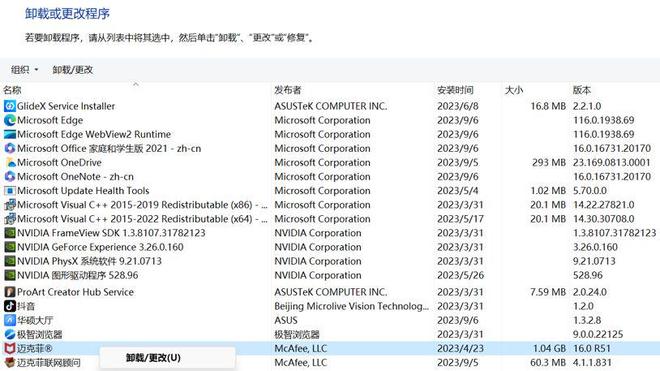Screen dimensions: 660x371
Task: Click version 9.0.0.22125
Action: [598, 334]
